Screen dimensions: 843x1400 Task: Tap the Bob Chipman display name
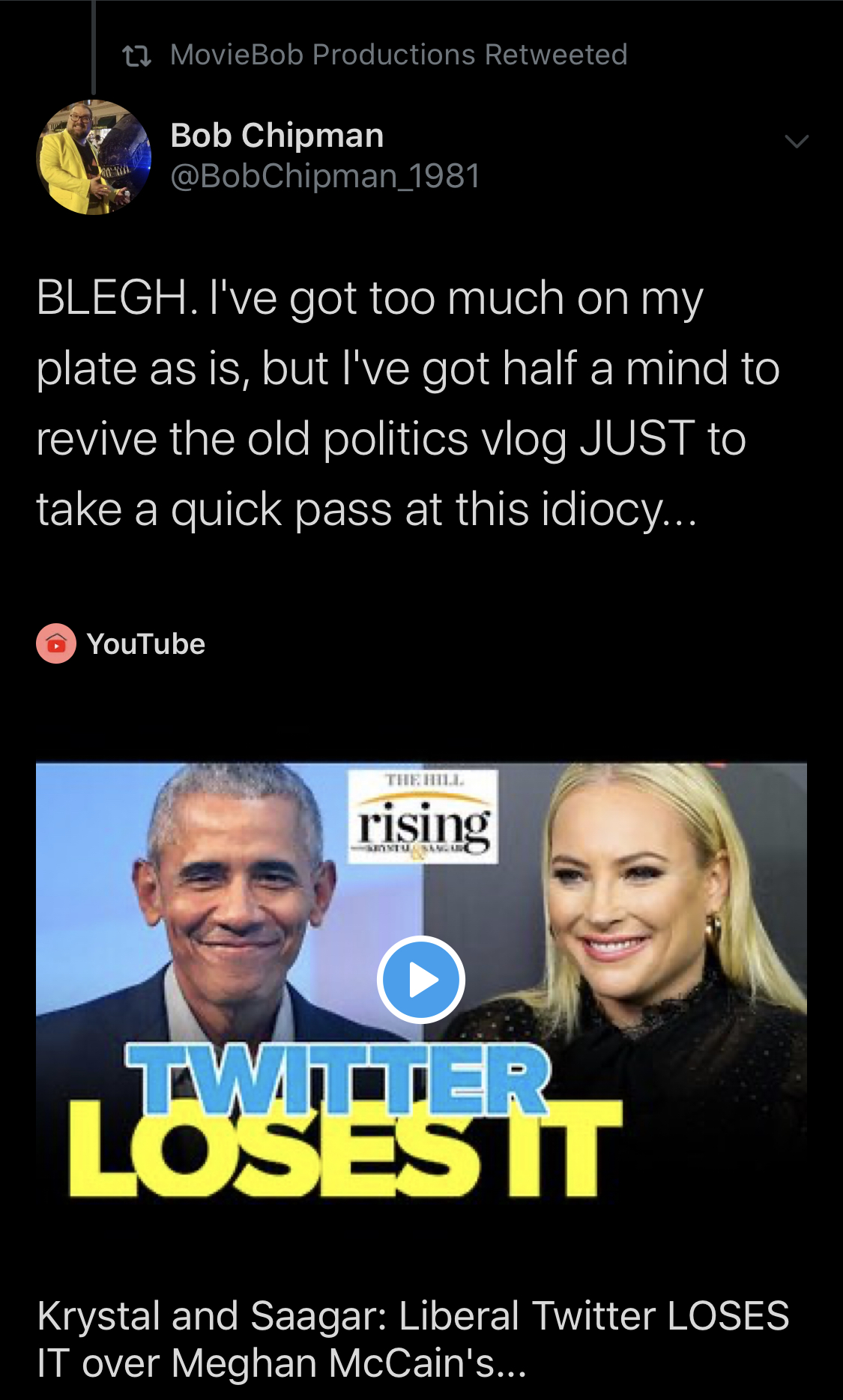click(x=277, y=136)
